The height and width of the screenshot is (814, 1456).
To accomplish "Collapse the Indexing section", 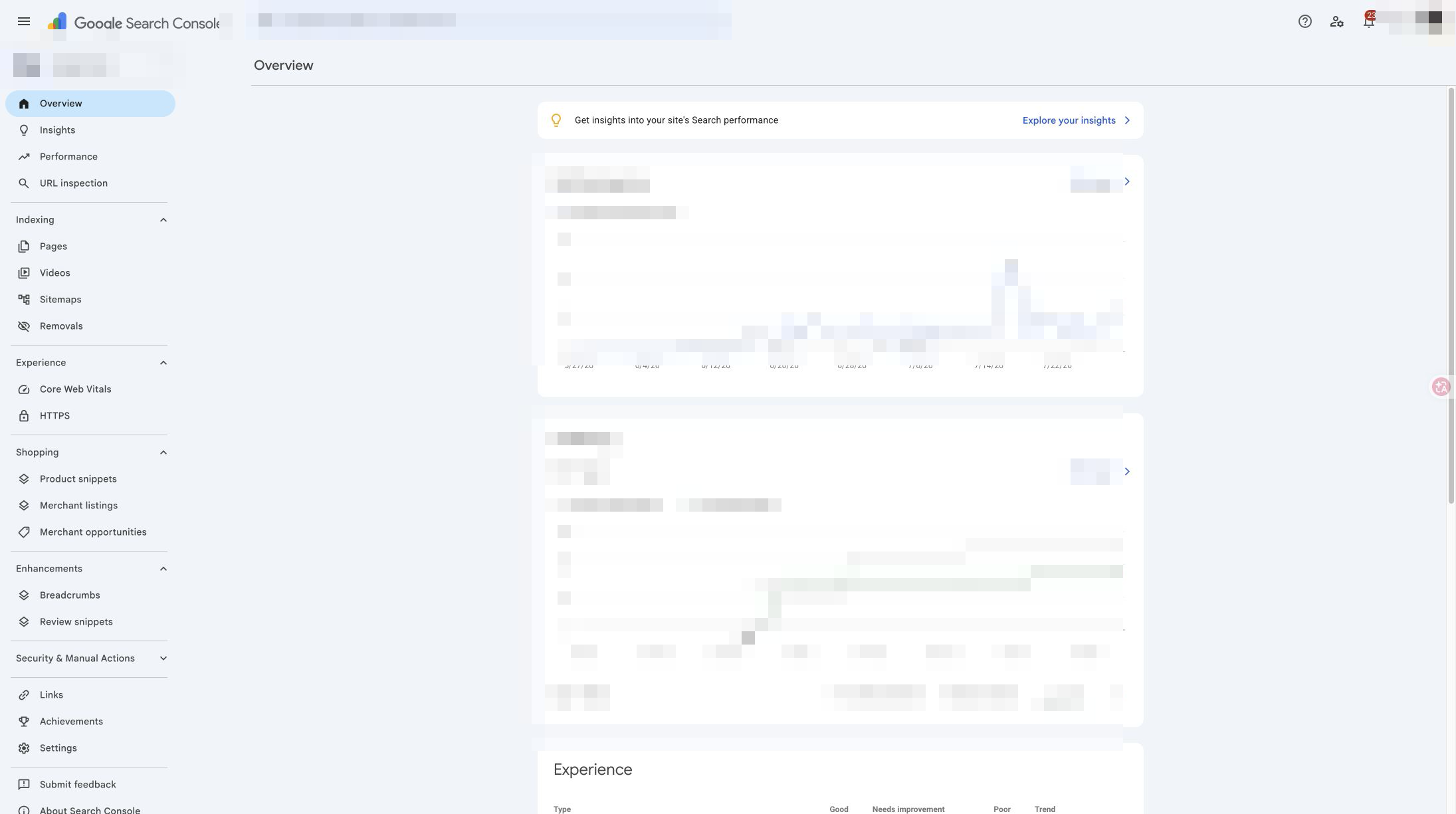I will (163, 220).
